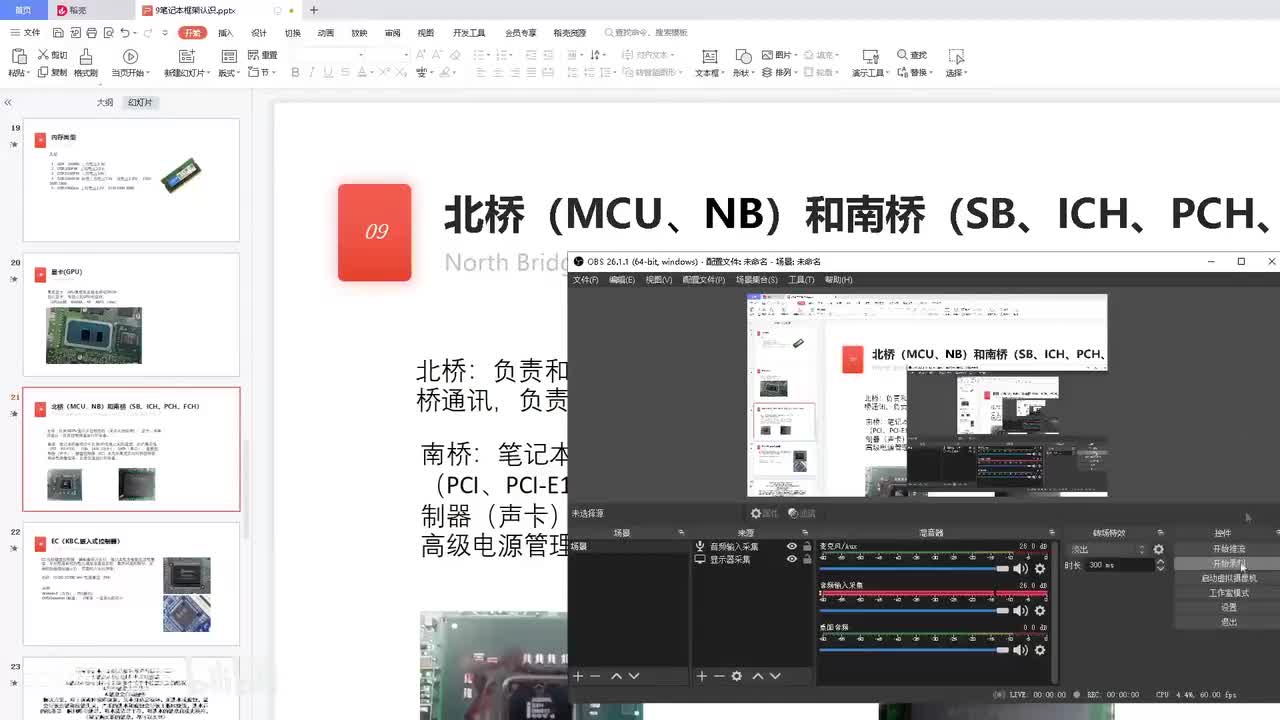1280x720 pixels.
Task: Open the Animation (动画) ribbon tab
Action: [x=326, y=33]
